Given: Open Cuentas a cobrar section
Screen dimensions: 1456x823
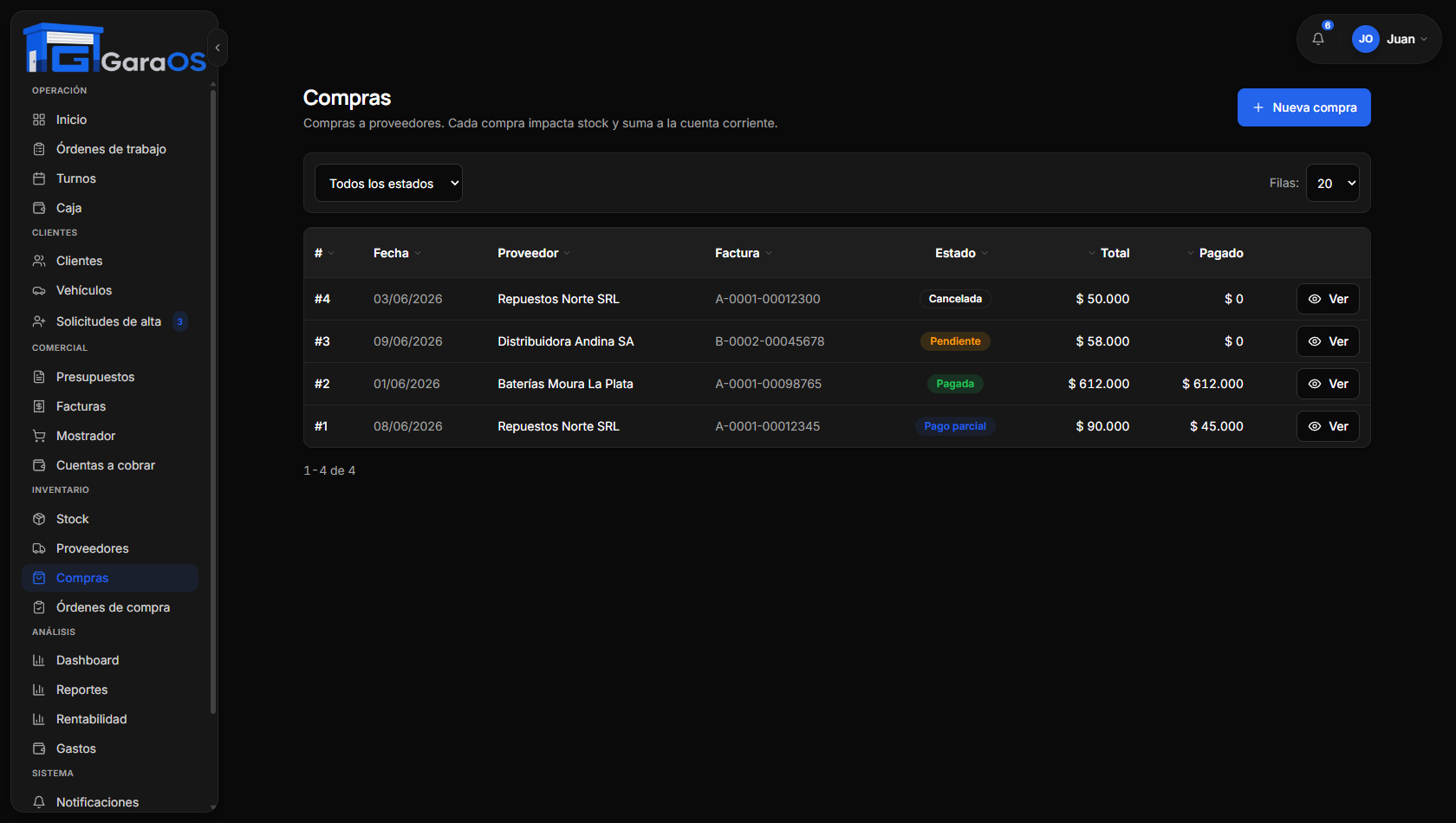Looking at the screenshot, I should 110,465.
